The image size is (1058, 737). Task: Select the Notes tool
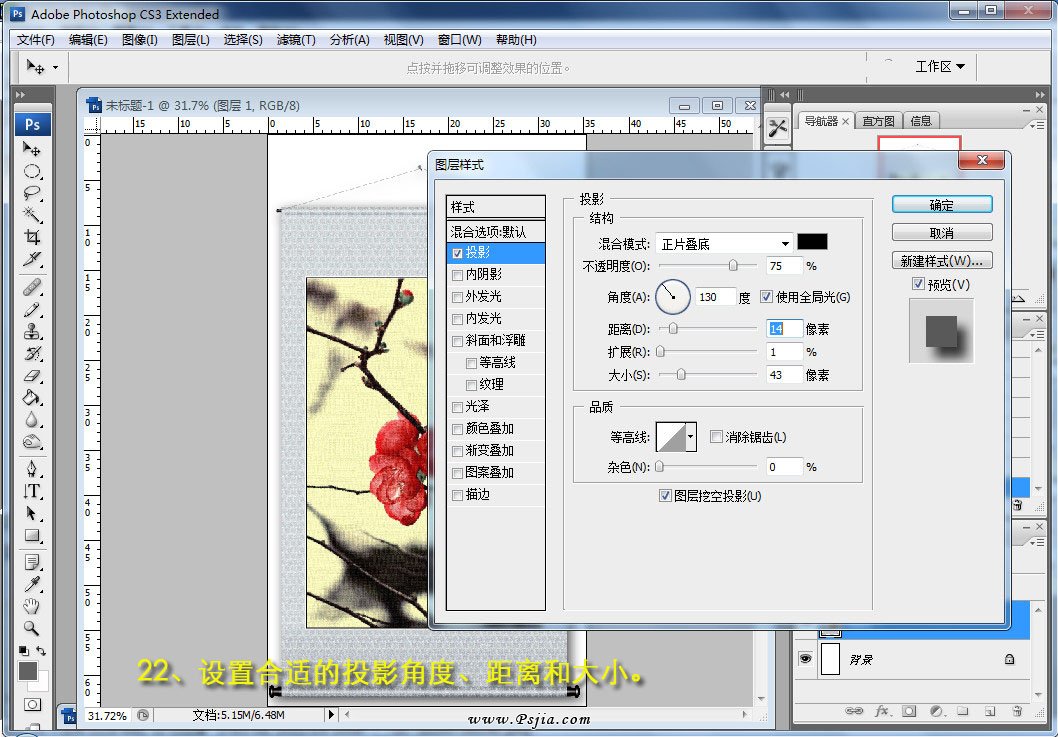pos(32,562)
